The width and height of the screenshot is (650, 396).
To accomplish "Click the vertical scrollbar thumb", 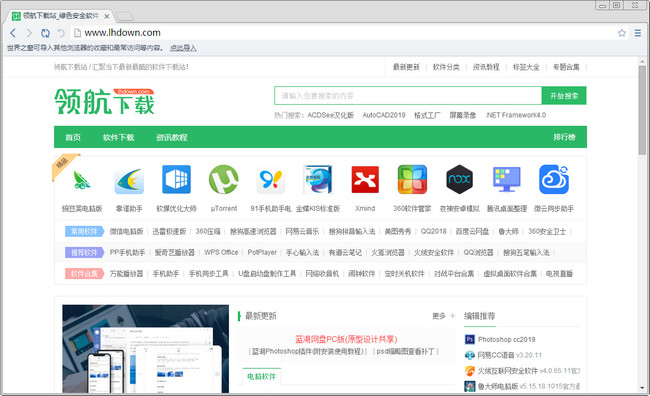I will 642,110.
